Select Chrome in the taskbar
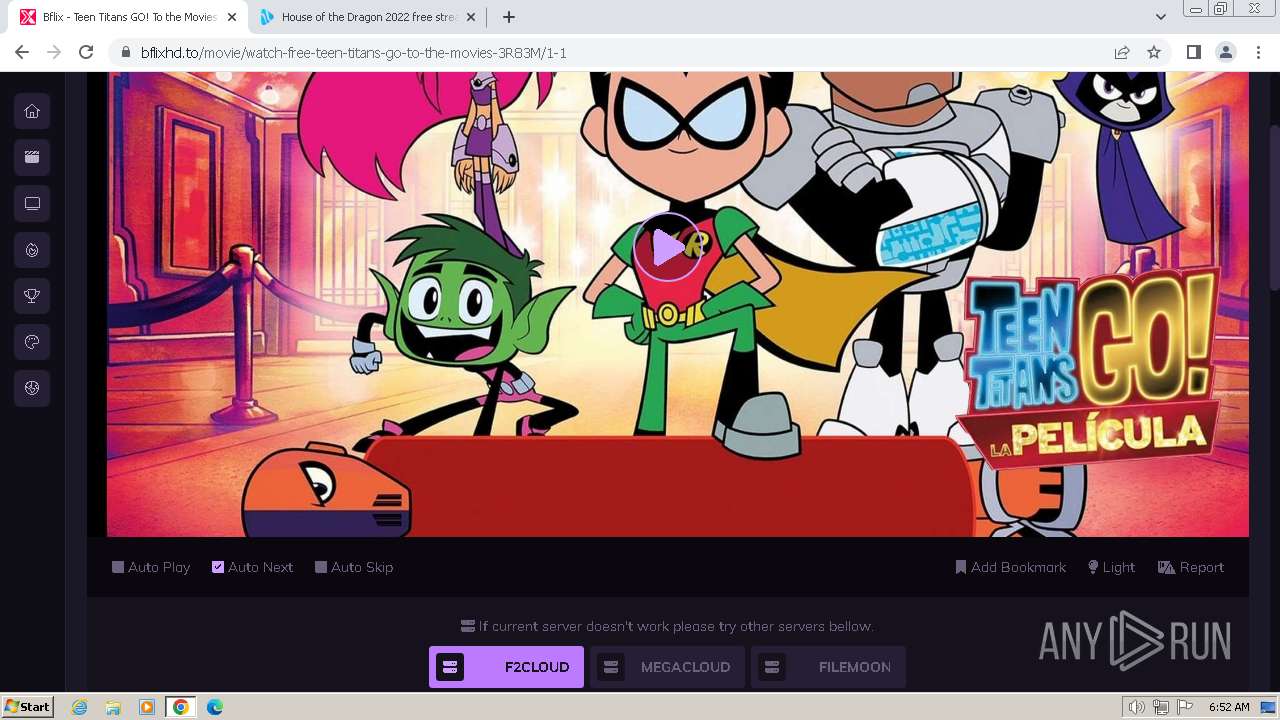This screenshot has width=1280, height=720. point(181,707)
